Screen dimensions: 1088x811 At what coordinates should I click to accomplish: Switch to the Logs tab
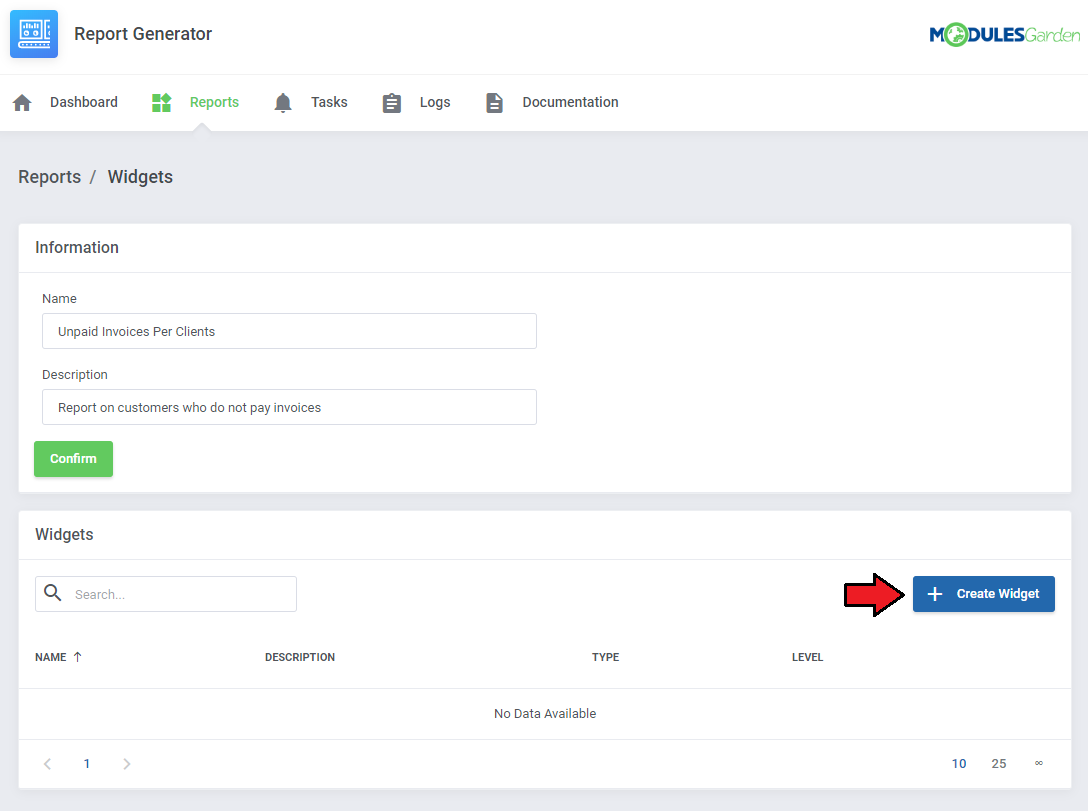[x=435, y=102]
